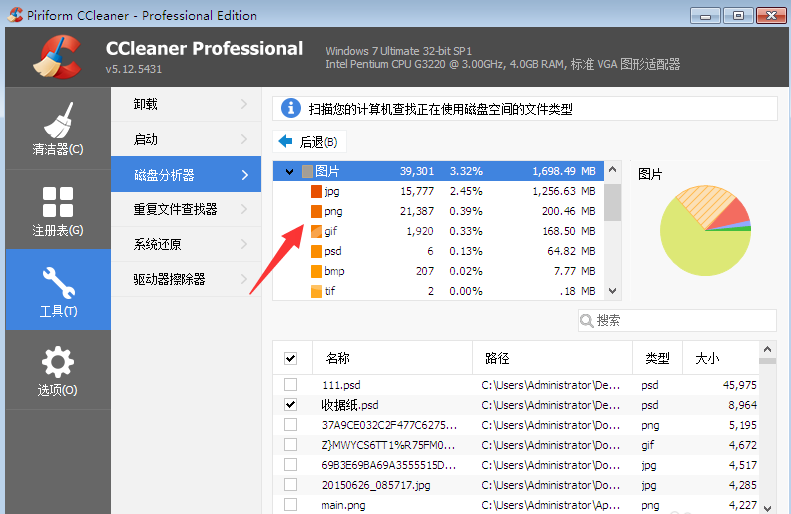Image resolution: width=791 pixels, height=514 pixels.
Task: Check the Z}MWYCS6TT gif file checkbox
Action: pos(291,445)
